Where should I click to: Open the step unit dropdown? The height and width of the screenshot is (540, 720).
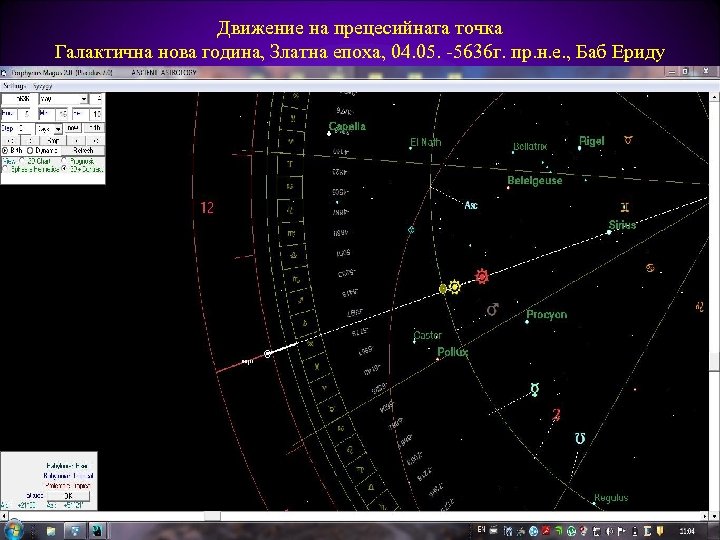tap(58, 129)
